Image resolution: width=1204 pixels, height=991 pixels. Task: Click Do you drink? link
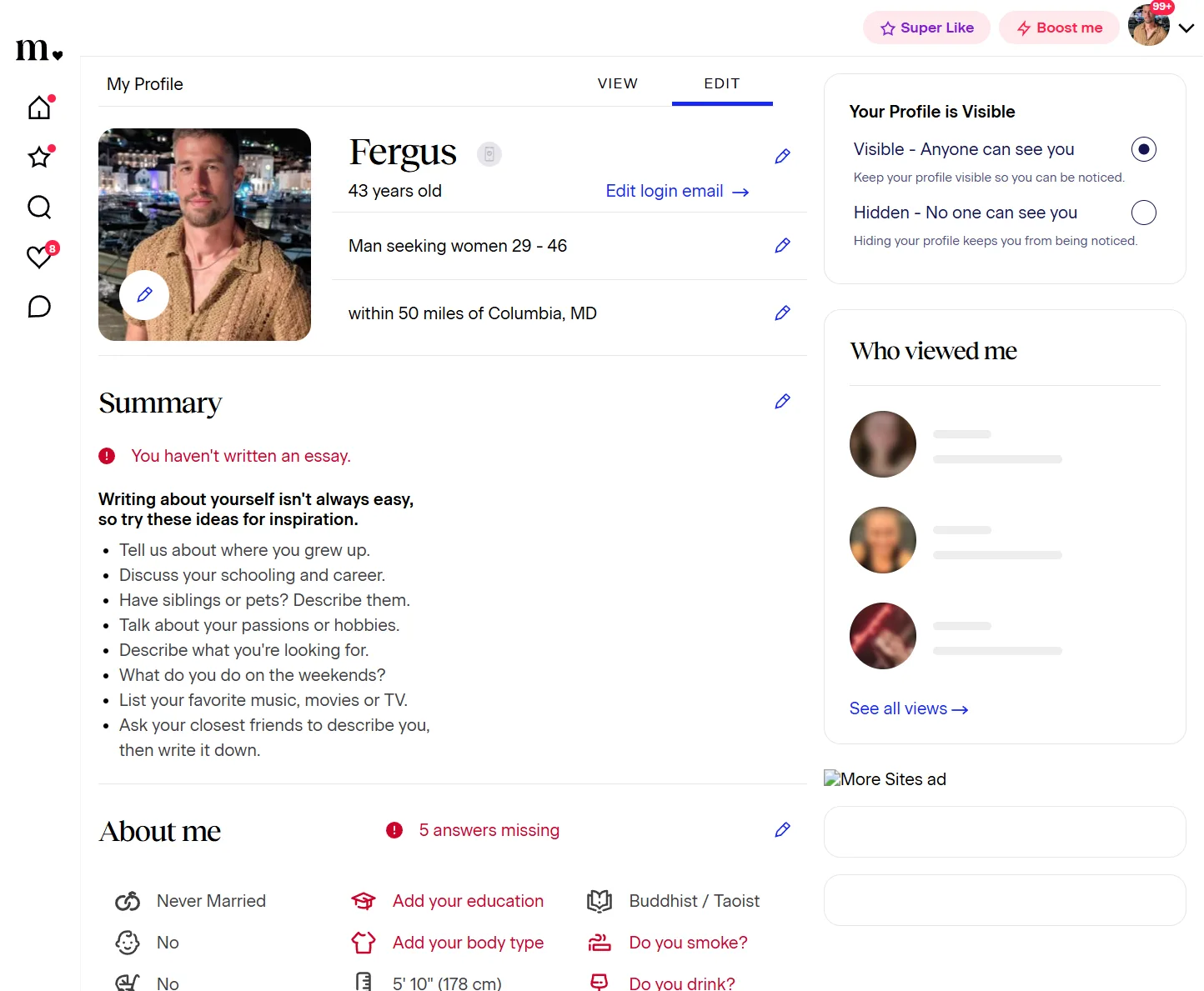(x=682, y=983)
